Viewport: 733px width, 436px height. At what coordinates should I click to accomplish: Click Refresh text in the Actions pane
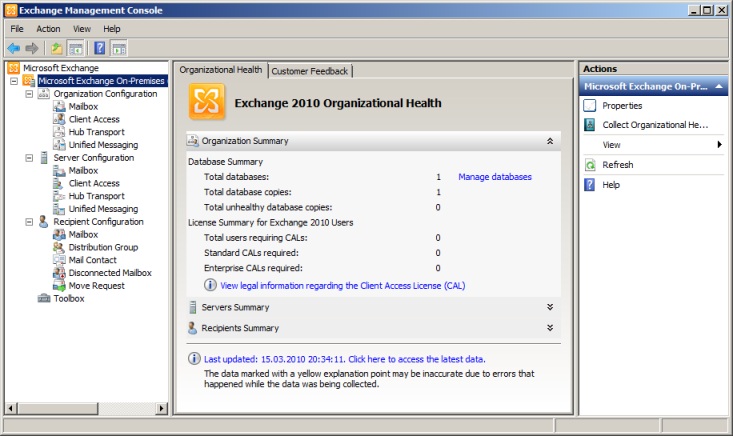[x=618, y=165]
